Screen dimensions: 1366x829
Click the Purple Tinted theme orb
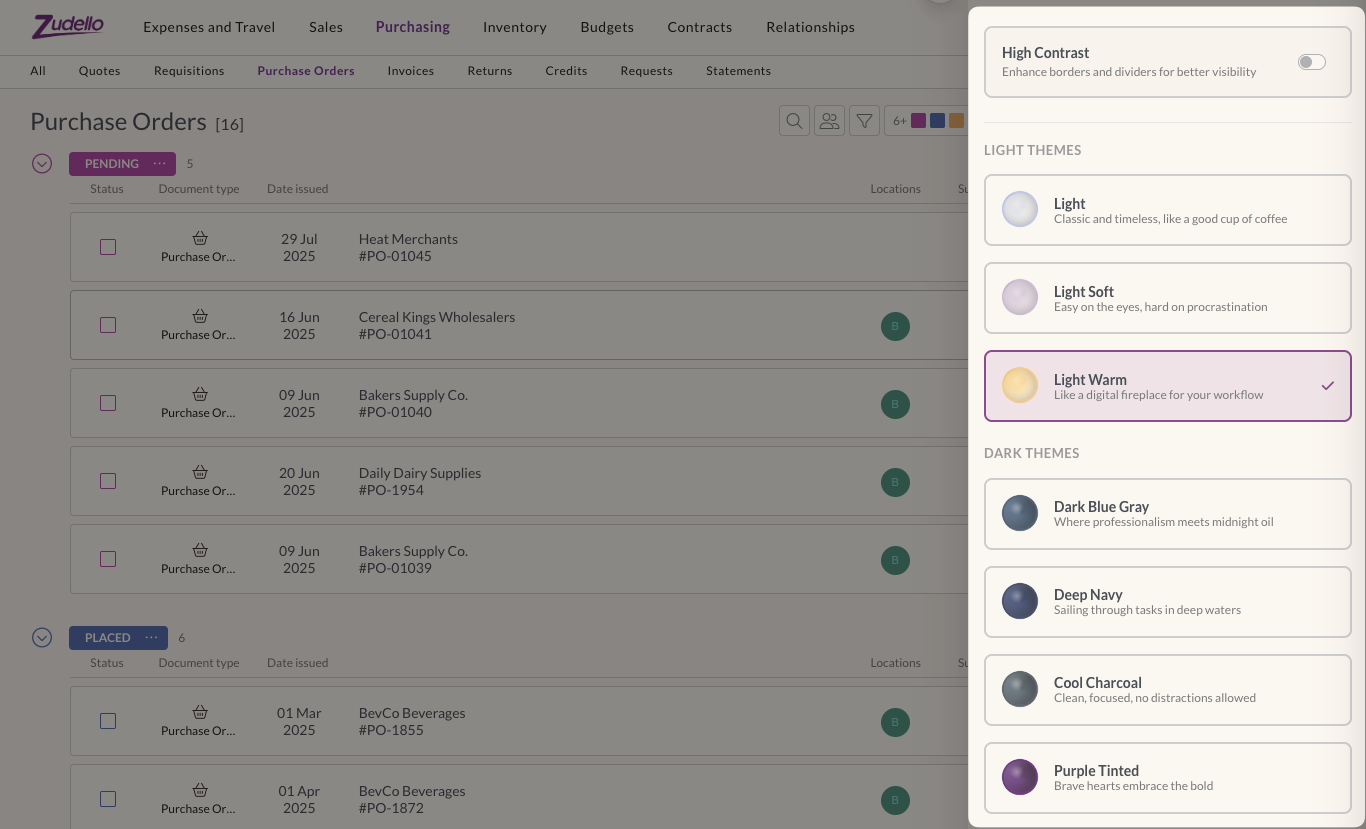click(x=1020, y=777)
